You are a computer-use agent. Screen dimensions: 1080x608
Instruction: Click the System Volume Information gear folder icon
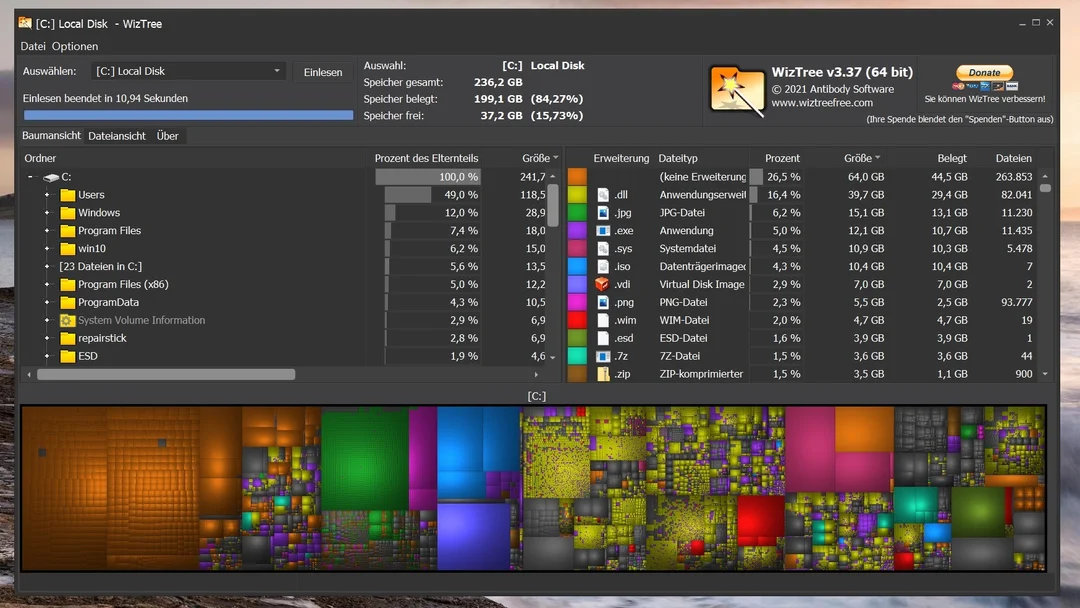click(x=67, y=320)
